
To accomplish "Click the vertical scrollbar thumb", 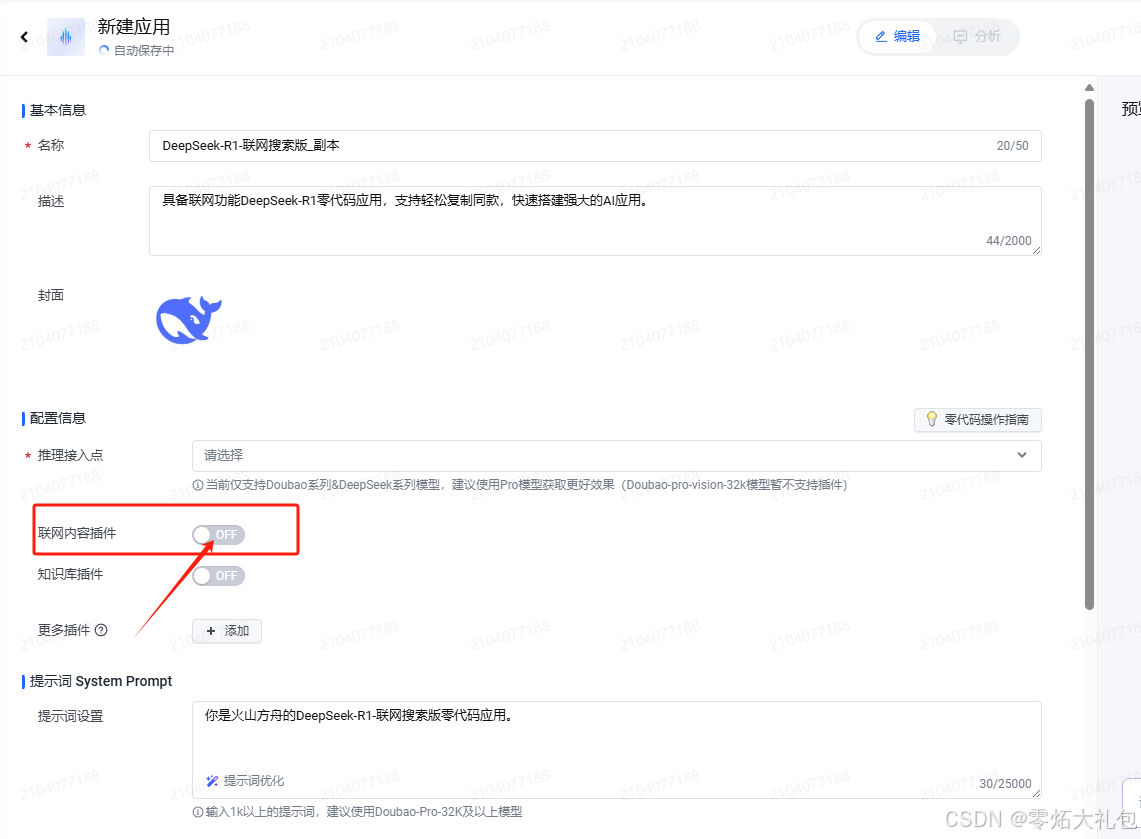I will click(x=1089, y=354).
